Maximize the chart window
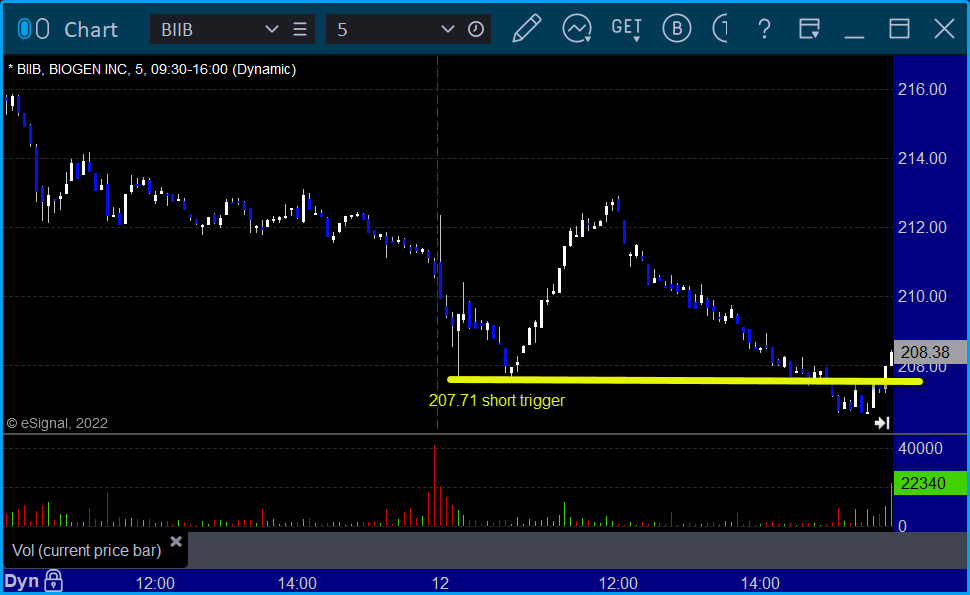Viewport: 970px width, 595px height. (x=899, y=29)
